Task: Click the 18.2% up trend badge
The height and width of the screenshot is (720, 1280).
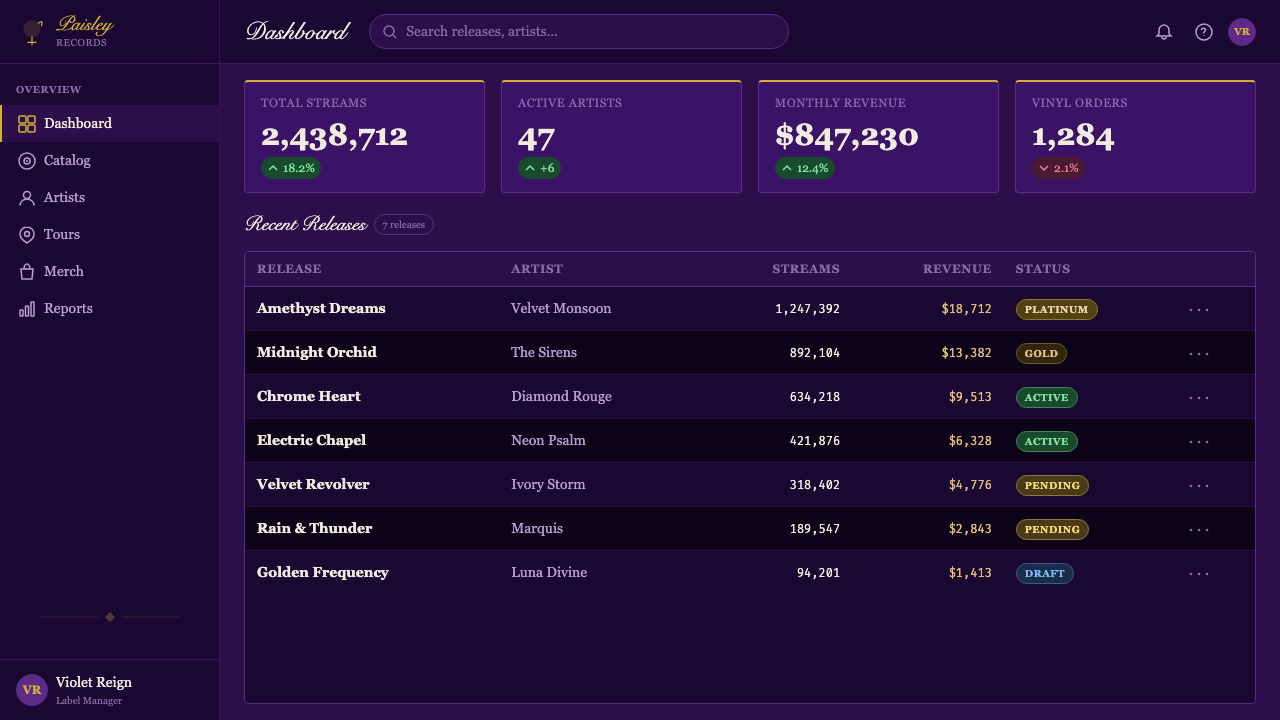Action: tap(291, 168)
